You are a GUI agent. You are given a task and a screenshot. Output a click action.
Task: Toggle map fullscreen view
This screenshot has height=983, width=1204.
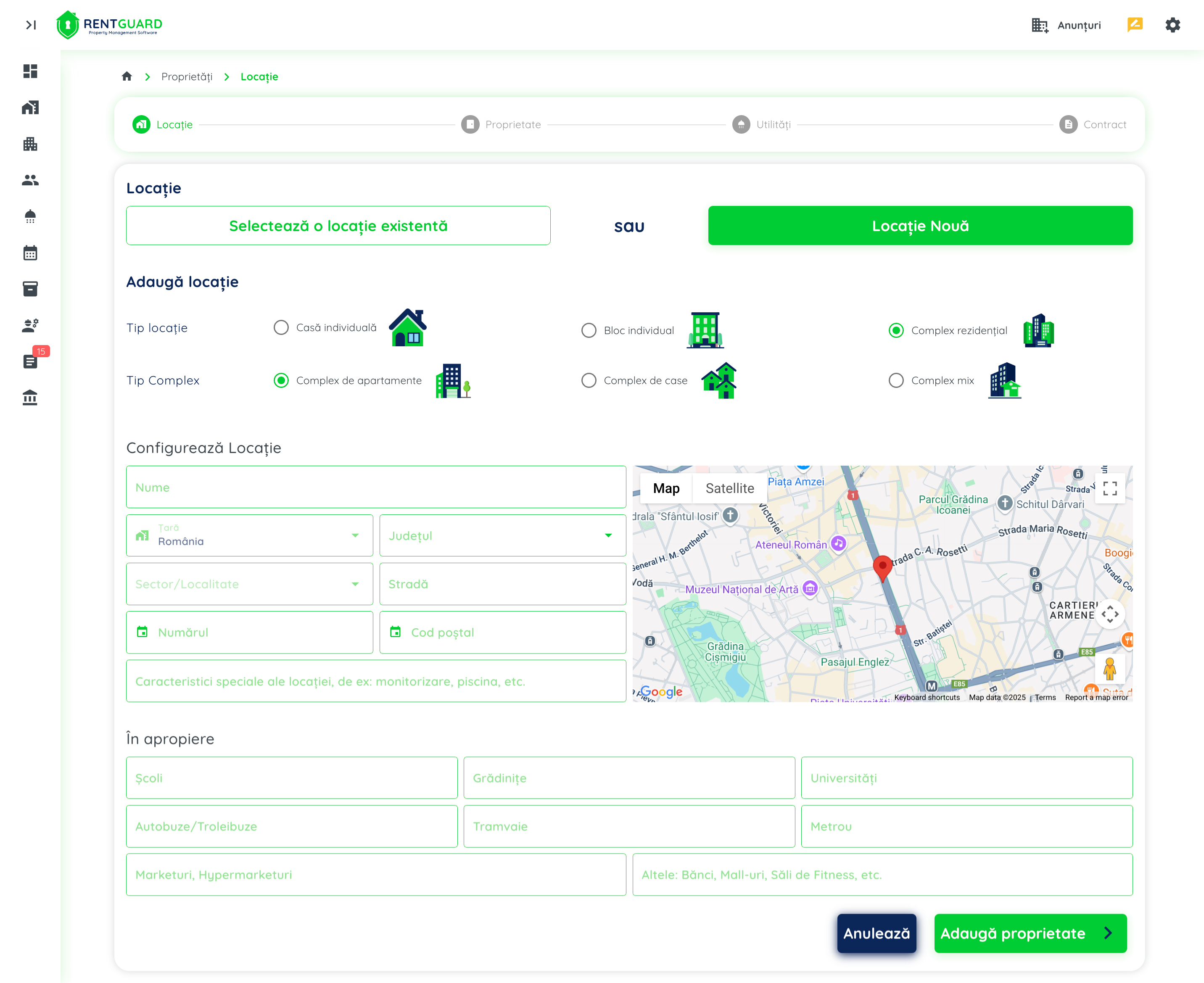click(x=1109, y=488)
